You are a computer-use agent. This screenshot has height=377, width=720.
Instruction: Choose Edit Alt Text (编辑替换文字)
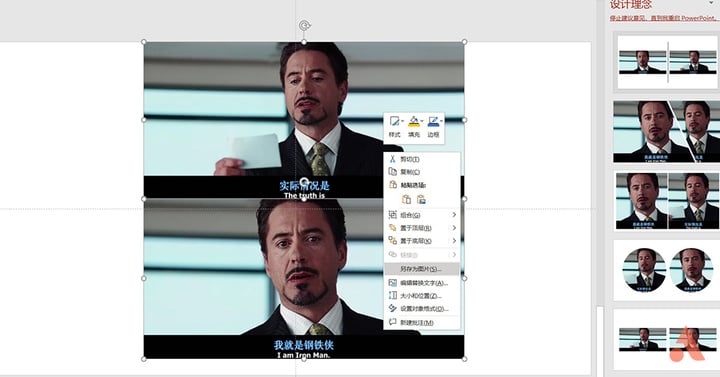(x=422, y=283)
